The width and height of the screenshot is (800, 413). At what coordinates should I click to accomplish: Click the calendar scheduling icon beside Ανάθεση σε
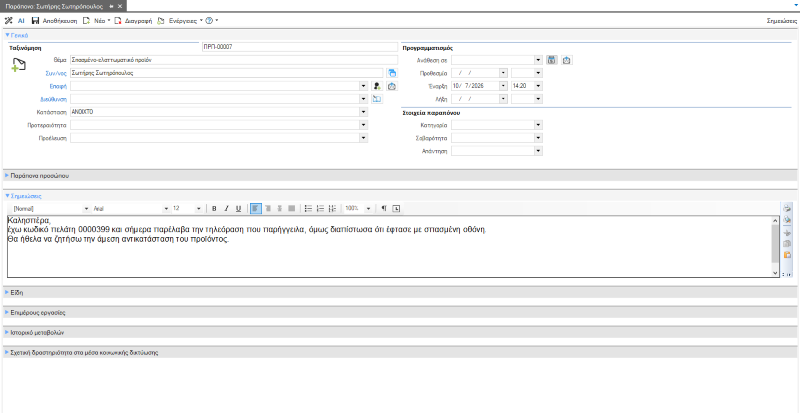(552, 60)
